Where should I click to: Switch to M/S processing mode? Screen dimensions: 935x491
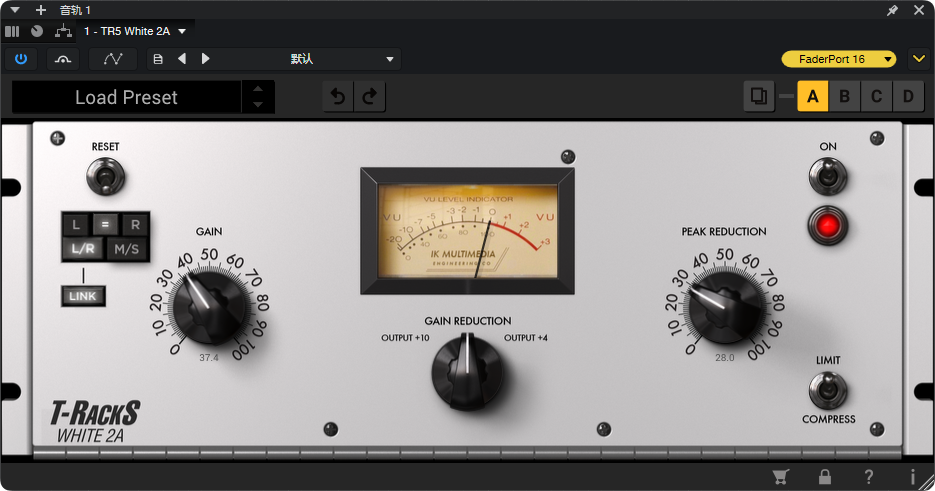pos(126,249)
